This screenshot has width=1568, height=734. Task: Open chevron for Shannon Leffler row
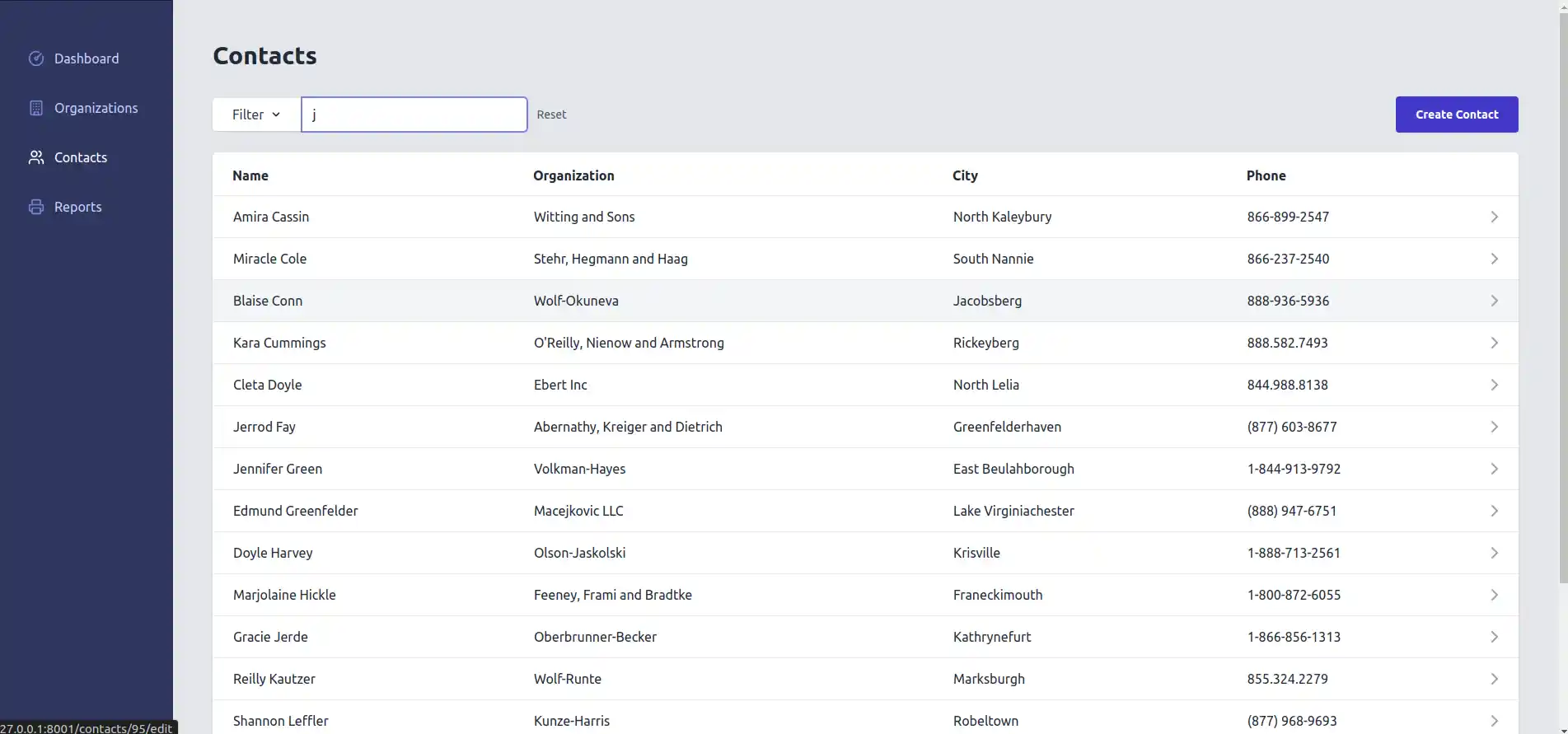tap(1494, 721)
